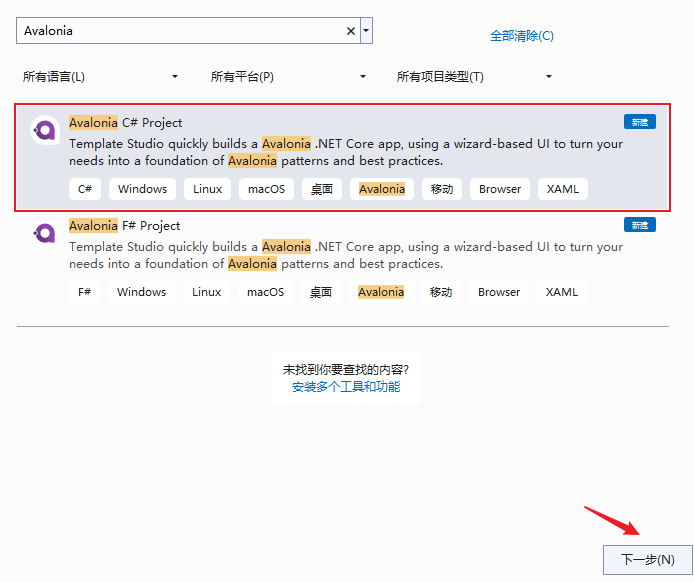The height and width of the screenshot is (582, 694).
Task: Click the F# Project template description text
Action: point(346,255)
